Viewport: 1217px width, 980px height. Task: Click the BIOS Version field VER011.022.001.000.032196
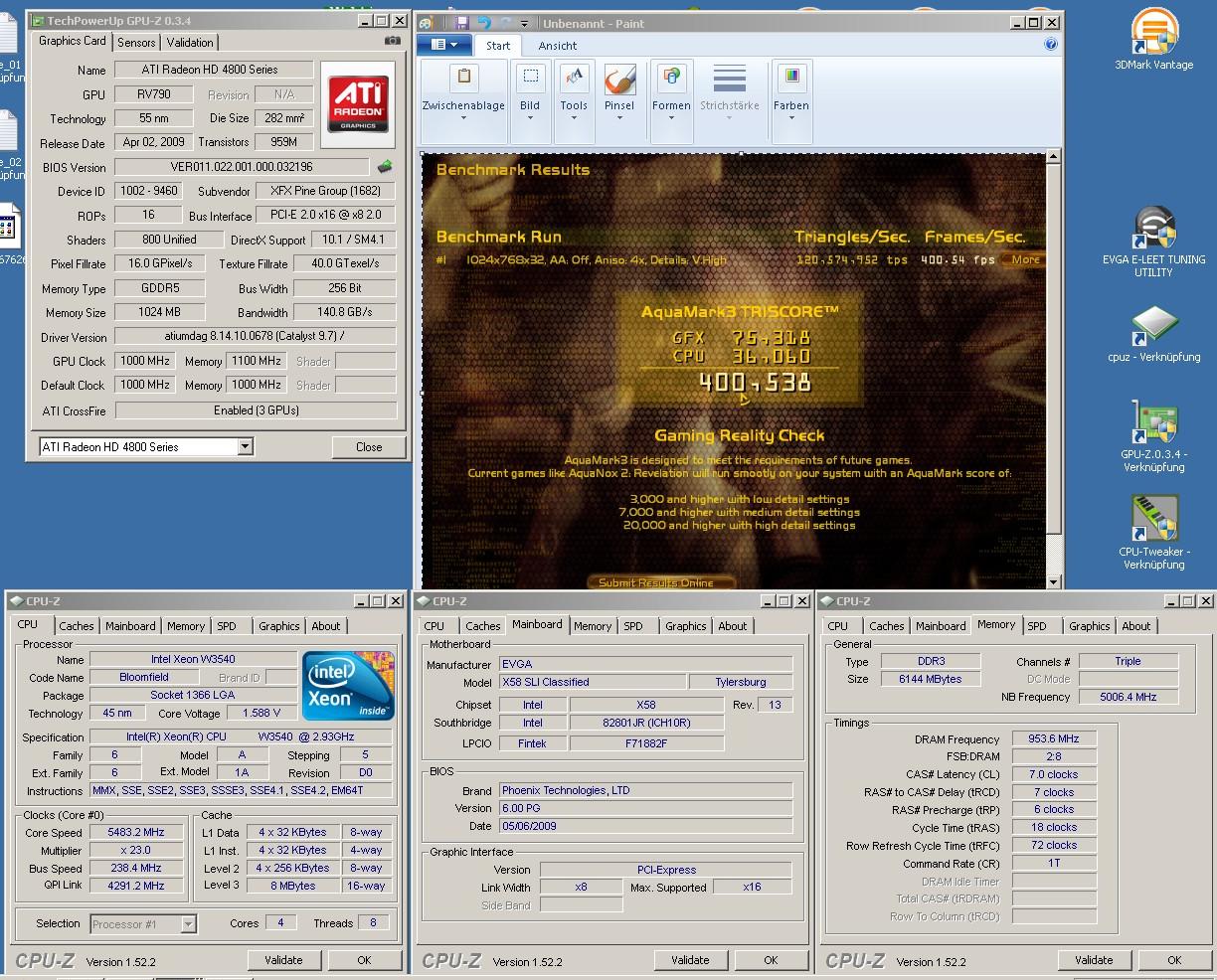pos(242,167)
